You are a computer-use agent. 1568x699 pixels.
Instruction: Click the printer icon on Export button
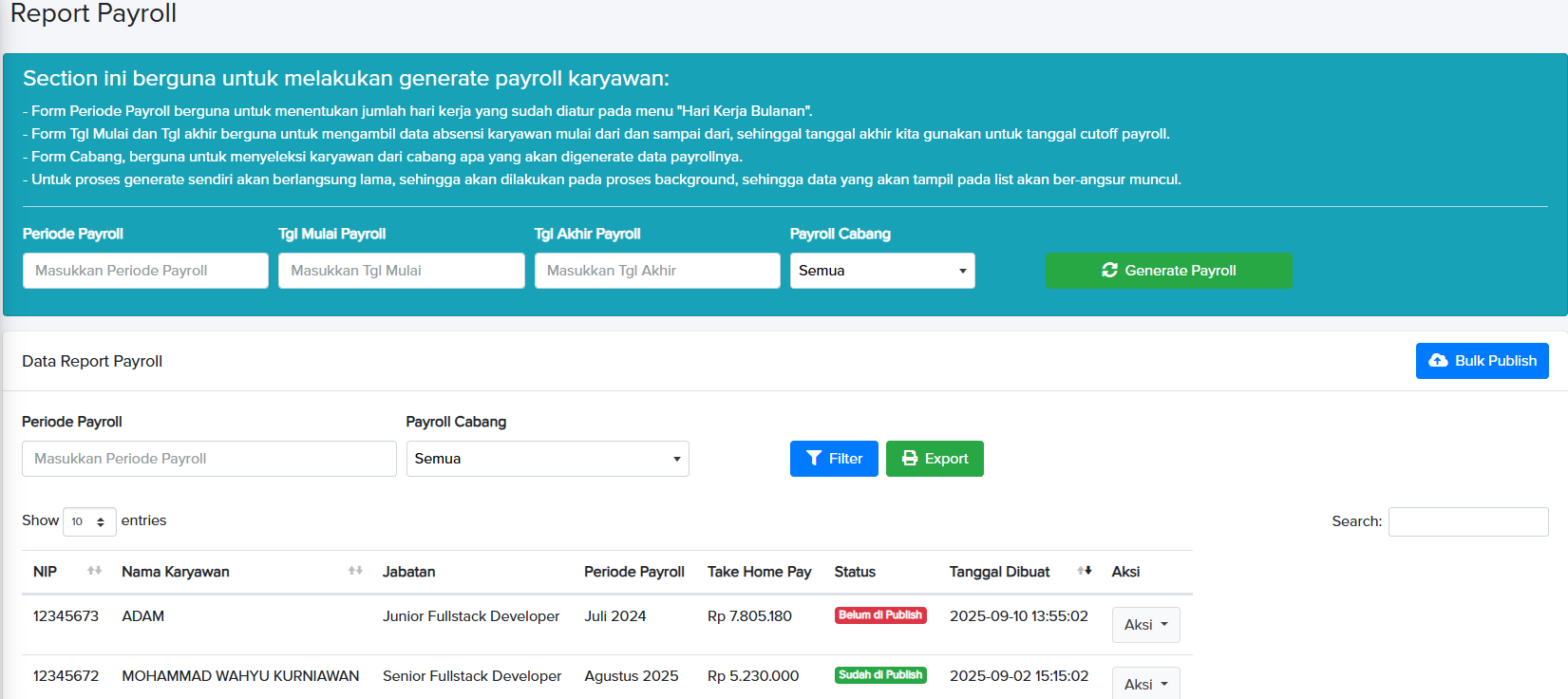coord(910,459)
